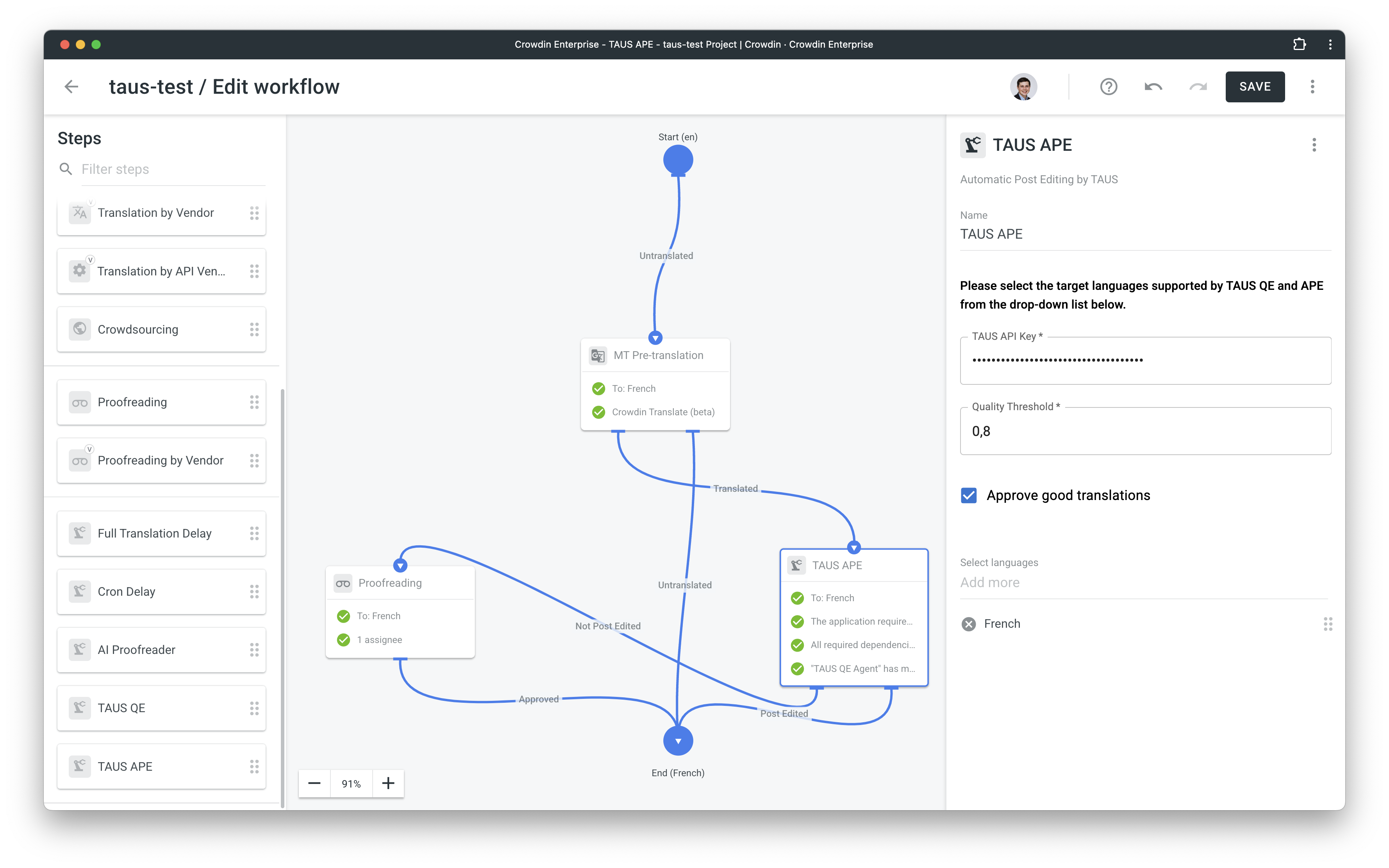Click the Proofreading by Vendor glasses icon
The width and height of the screenshot is (1389, 868).
click(x=80, y=461)
